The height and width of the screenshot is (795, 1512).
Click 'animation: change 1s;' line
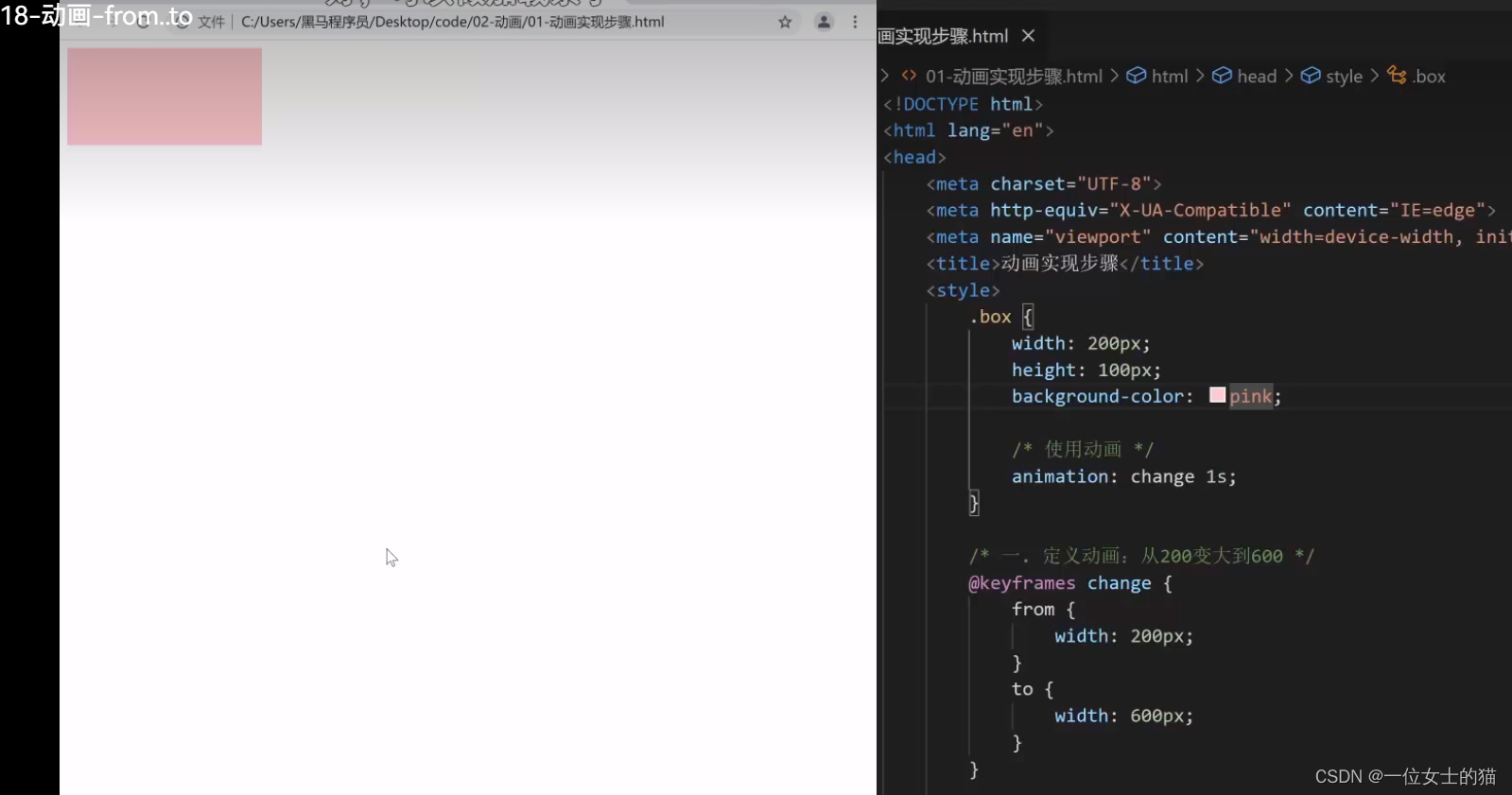tap(1123, 476)
